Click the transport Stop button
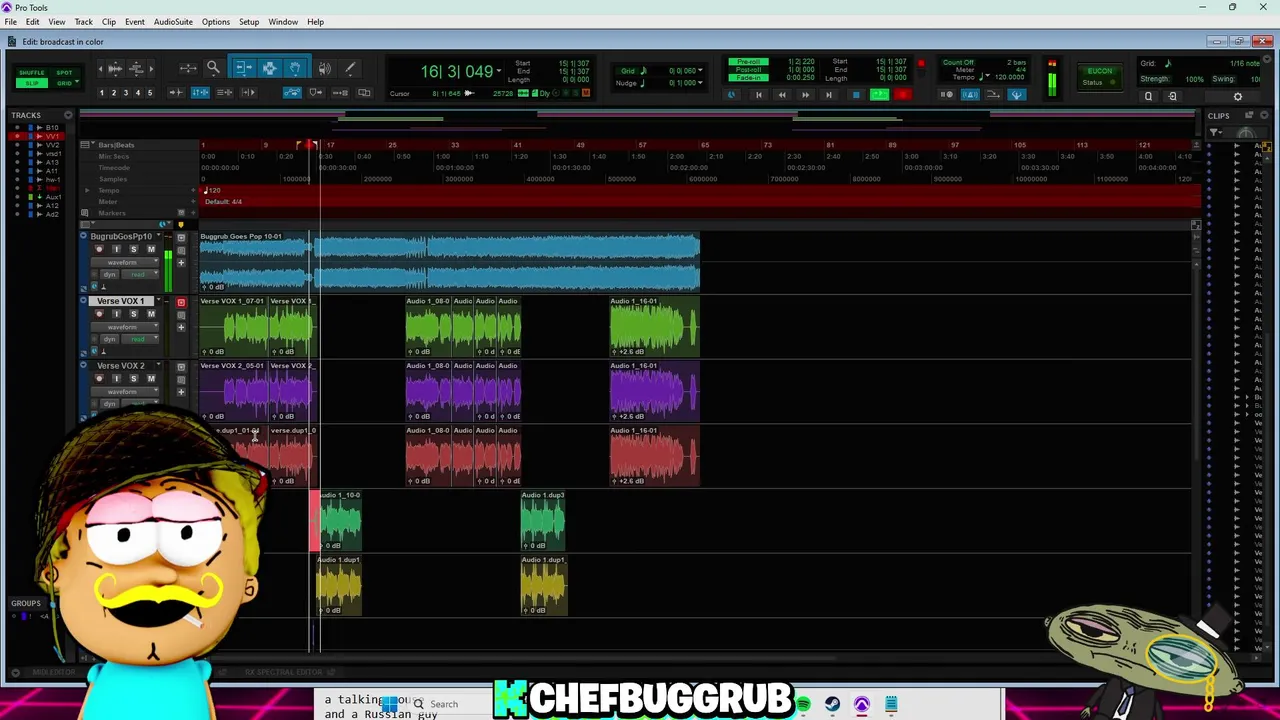The height and width of the screenshot is (720, 1280). (x=855, y=95)
